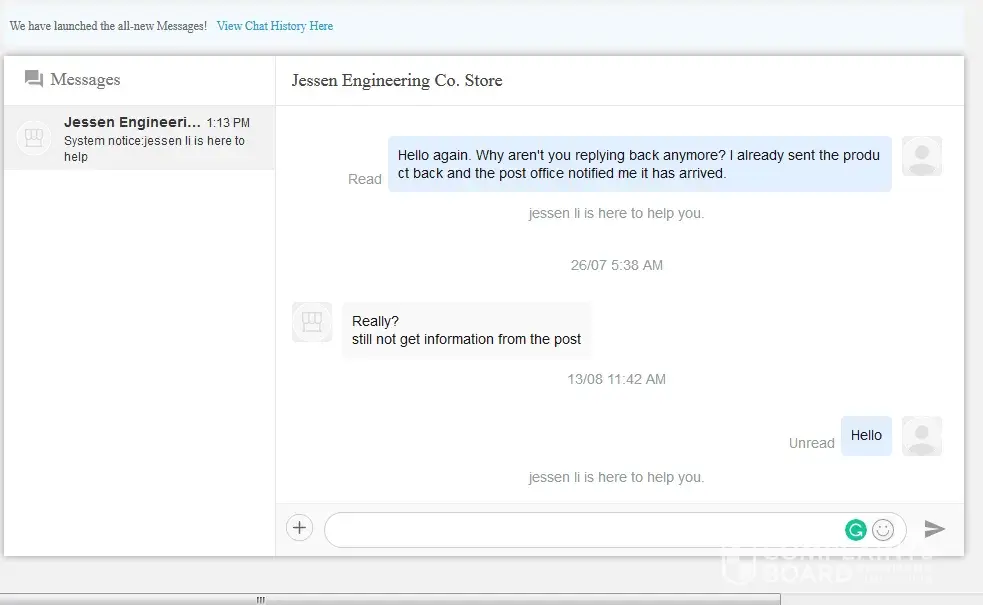The width and height of the screenshot is (983, 605).
Task: Click store avatar in conversation list
Action: coord(35,138)
